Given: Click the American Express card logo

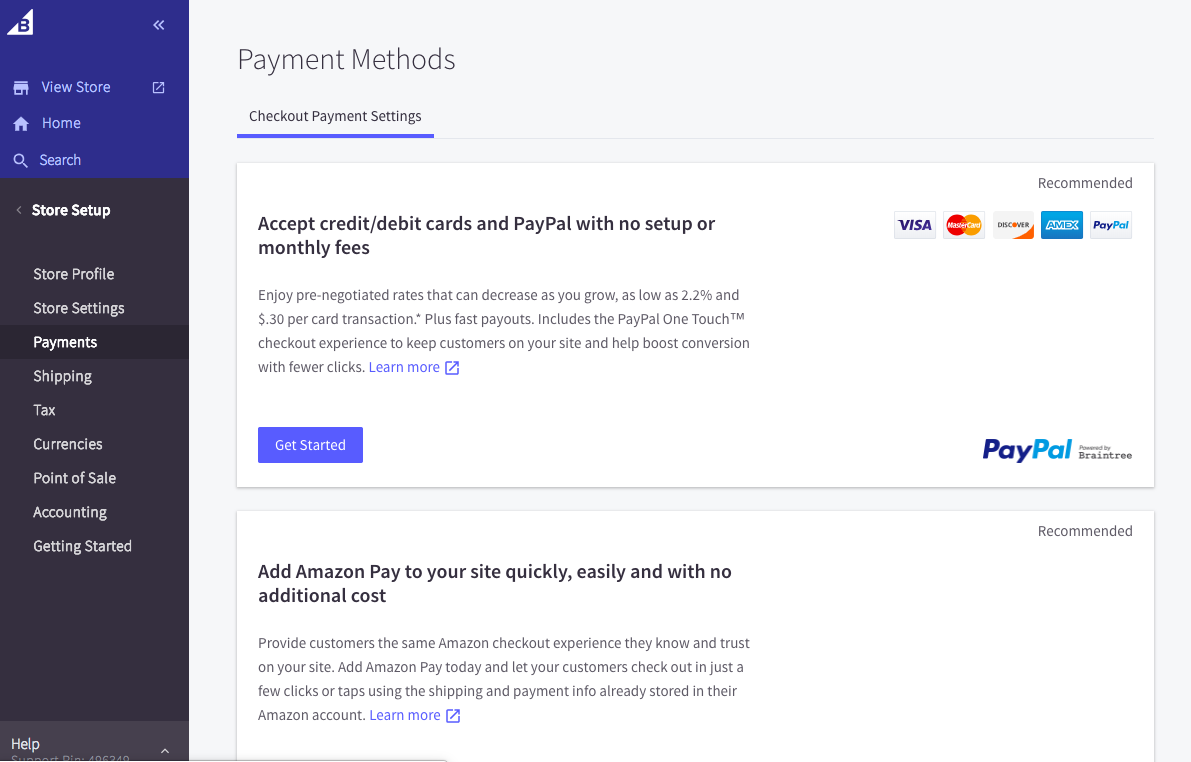Looking at the screenshot, I should (1061, 225).
